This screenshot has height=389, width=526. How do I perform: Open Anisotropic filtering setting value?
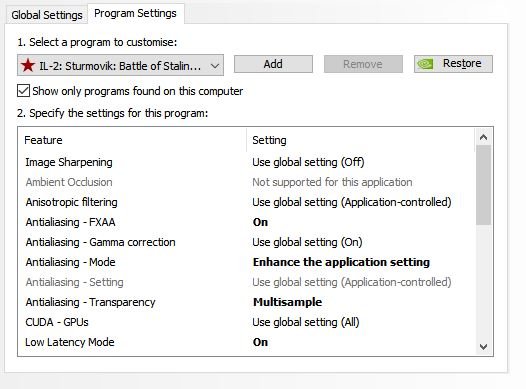click(x=352, y=202)
